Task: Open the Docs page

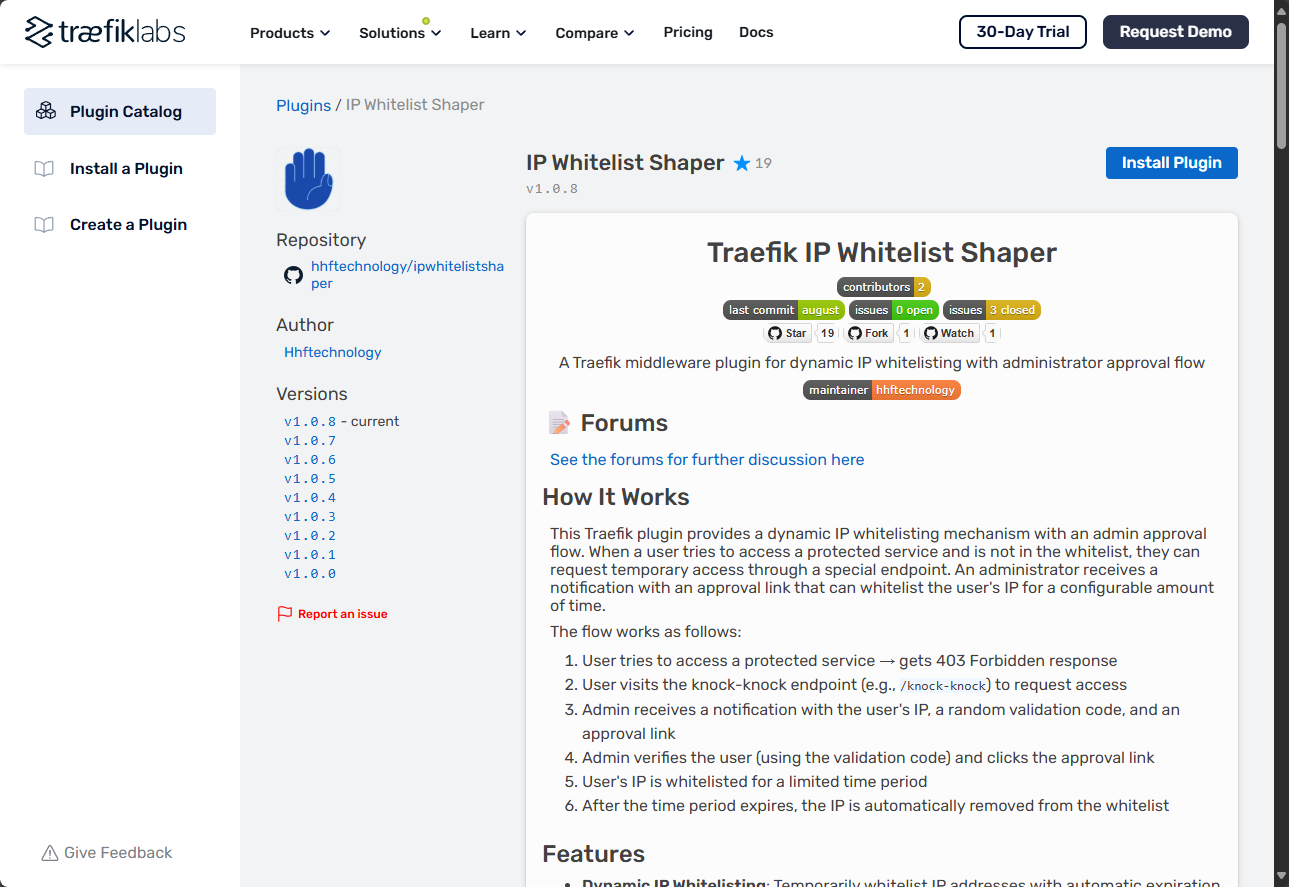Action: (756, 32)
